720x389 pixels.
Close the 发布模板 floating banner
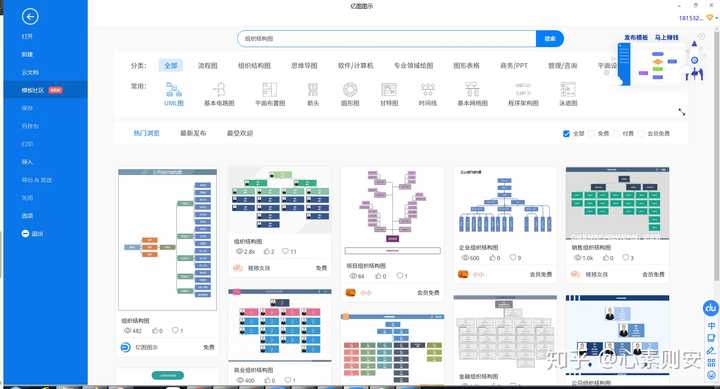[x=701, y=36]
